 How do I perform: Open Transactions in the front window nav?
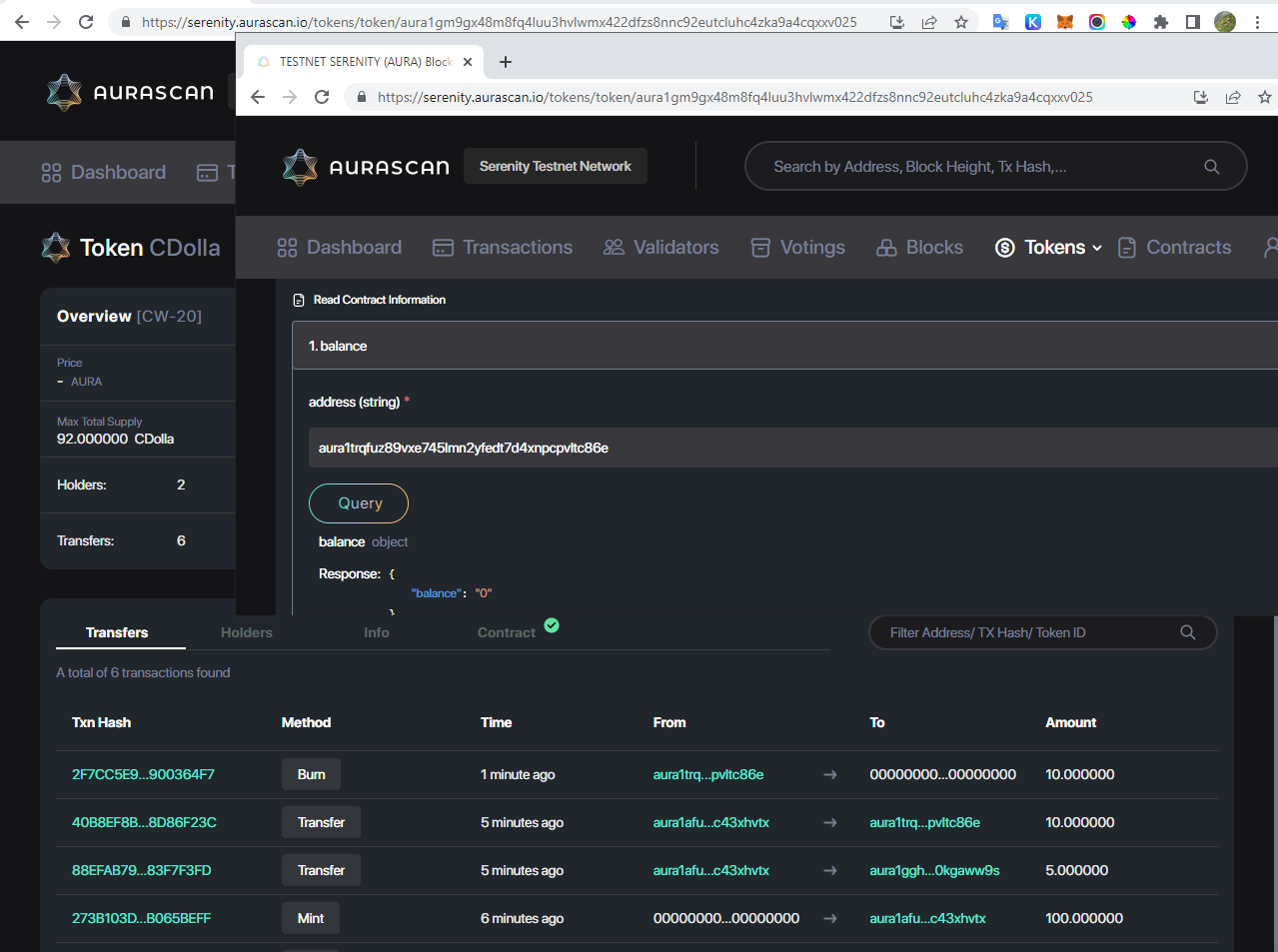click(503, 248)
